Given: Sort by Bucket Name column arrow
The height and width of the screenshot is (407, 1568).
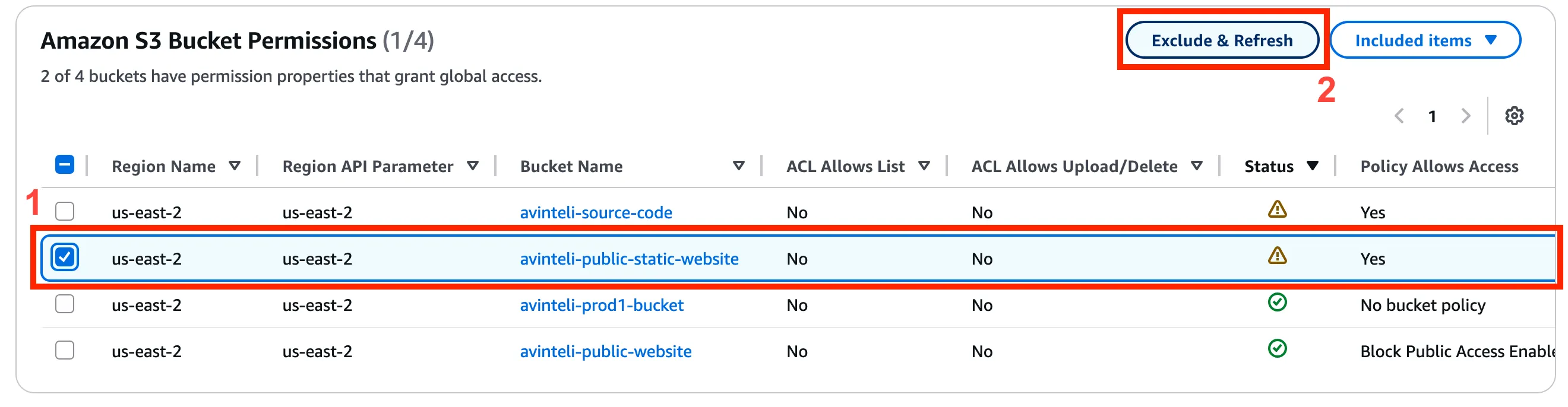Looking at the screenshot, I should [738, 166].
